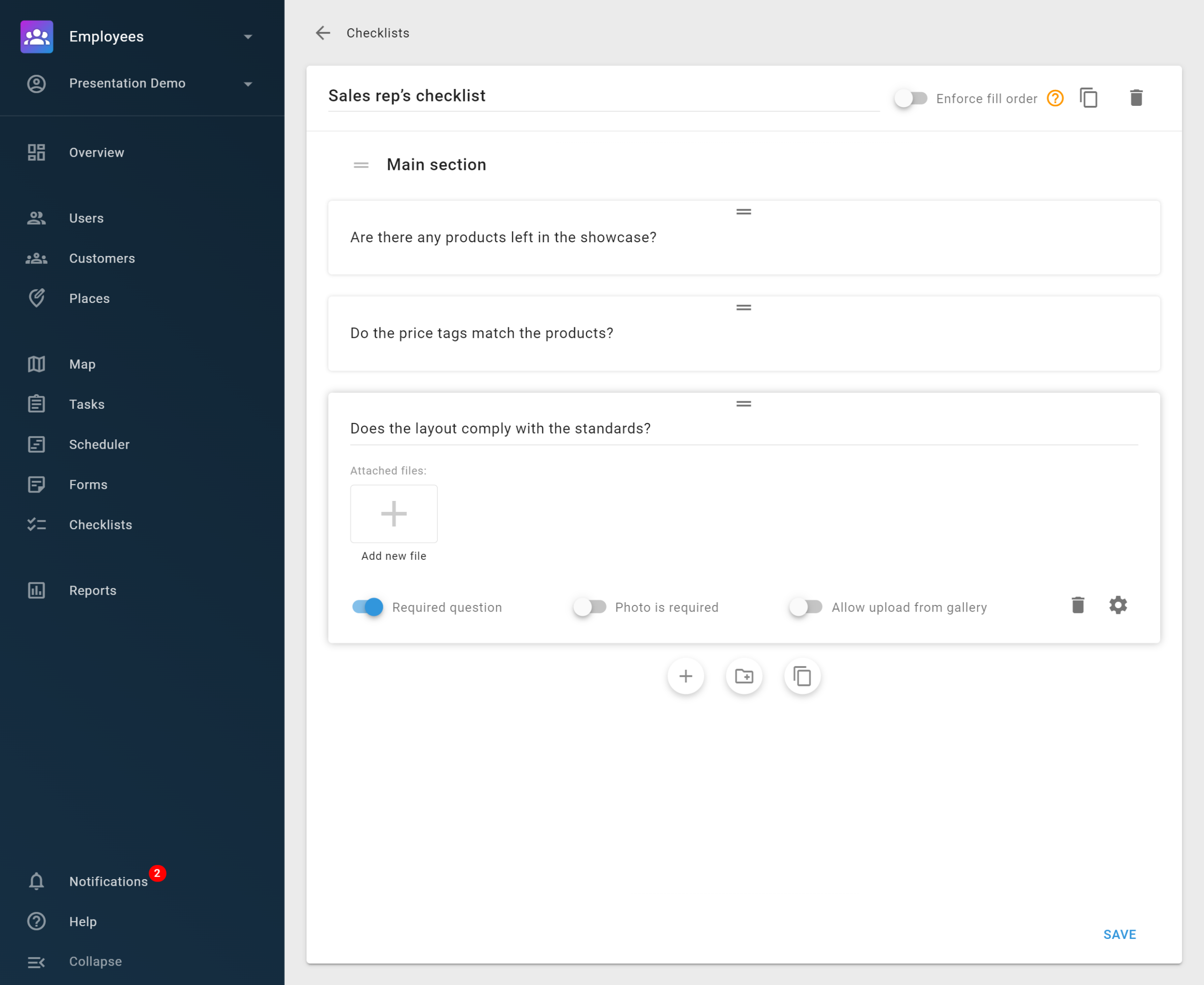Click the Tasks icon in sidebar
The image size is (1204, 985).
[36, 404]
